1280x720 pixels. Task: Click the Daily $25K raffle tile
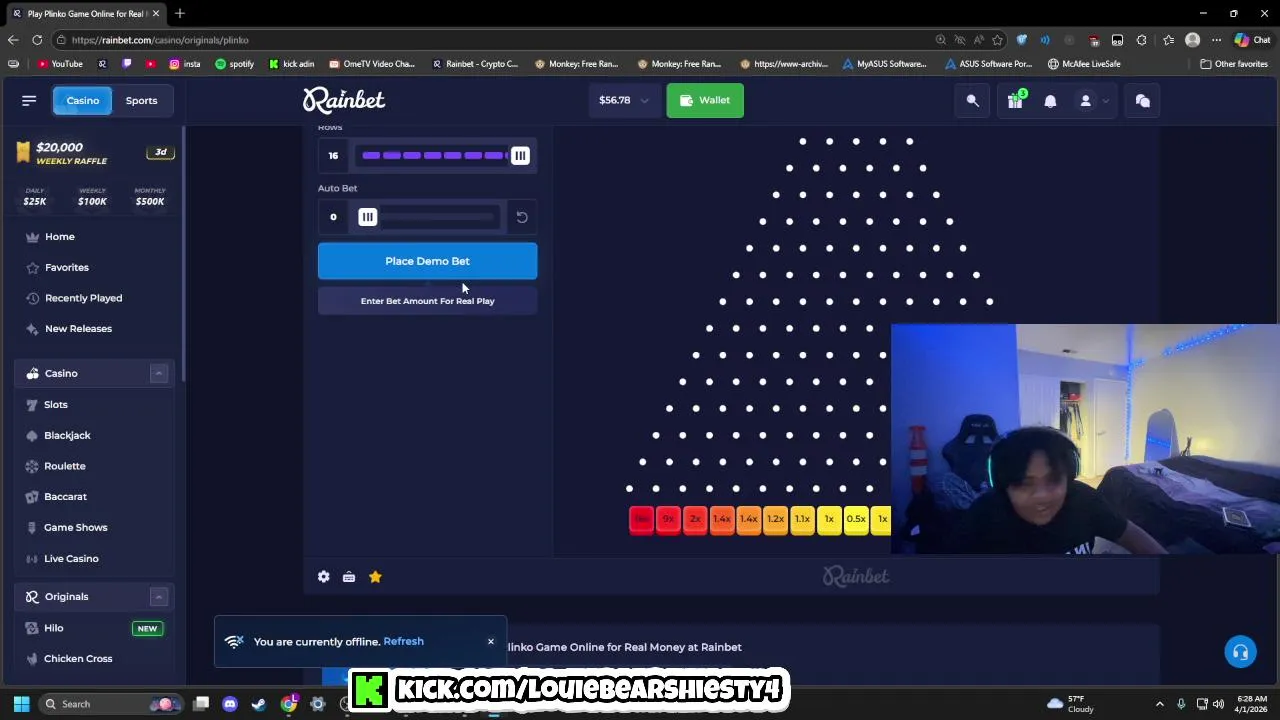tap(35, 197)
